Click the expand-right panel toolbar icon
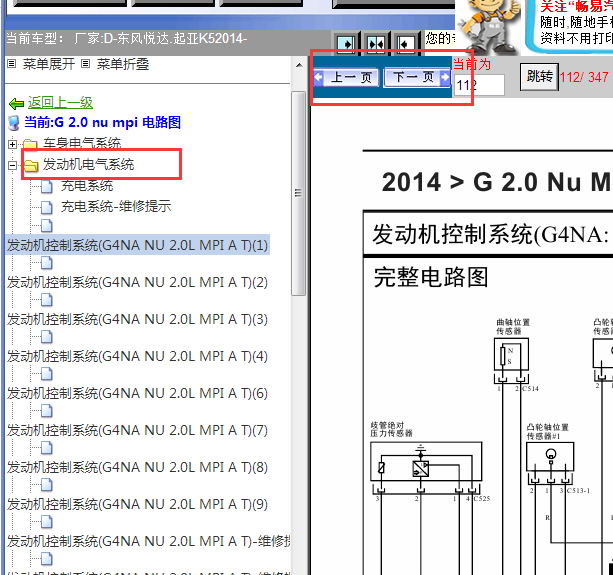Screen dimensions: 613x575 coord(346,43)
